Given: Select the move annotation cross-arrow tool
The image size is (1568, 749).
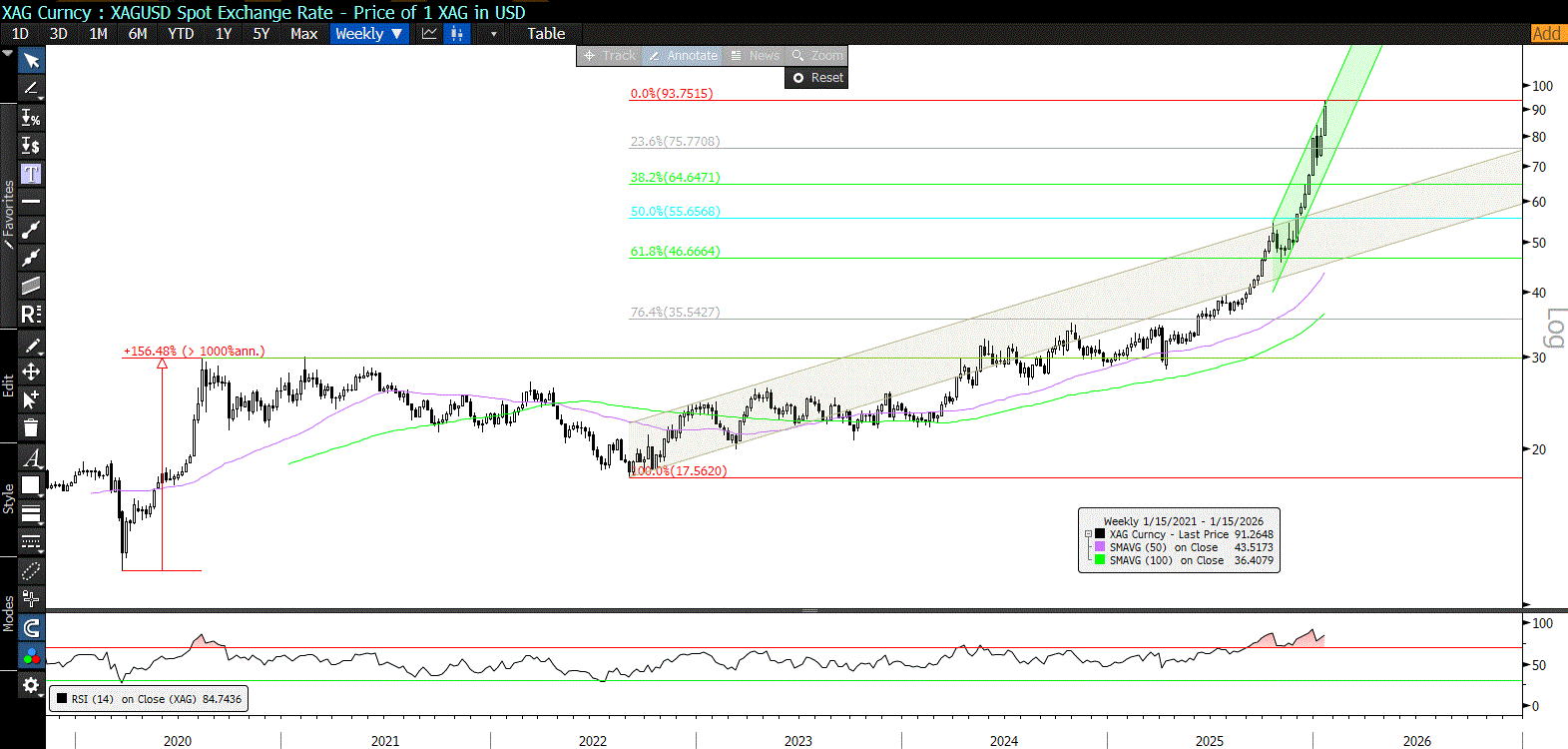Looking at the screenshot, I should (31, 372).
